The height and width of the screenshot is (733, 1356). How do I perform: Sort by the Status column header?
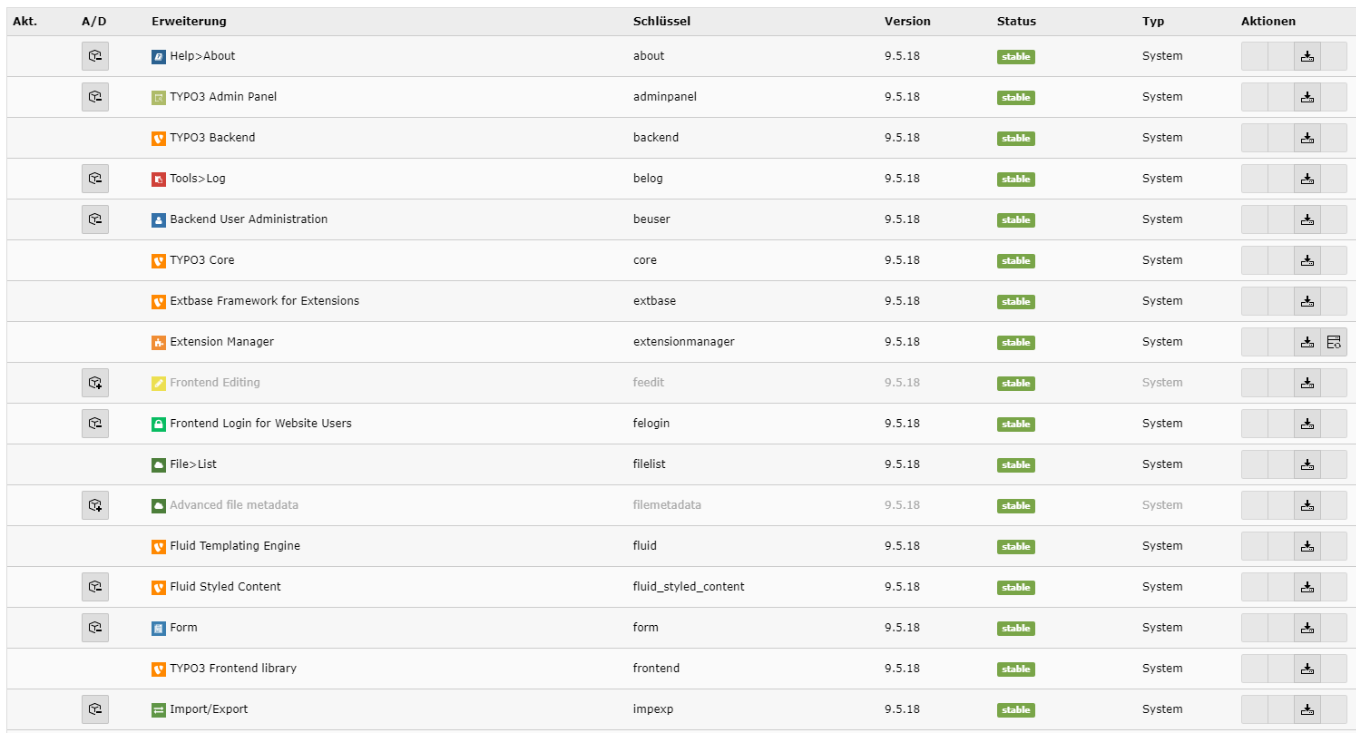1016,21
